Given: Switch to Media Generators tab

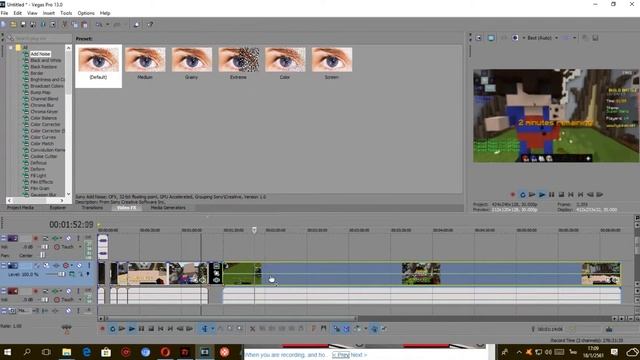Looking at the screenshot, I should [168, 208].
